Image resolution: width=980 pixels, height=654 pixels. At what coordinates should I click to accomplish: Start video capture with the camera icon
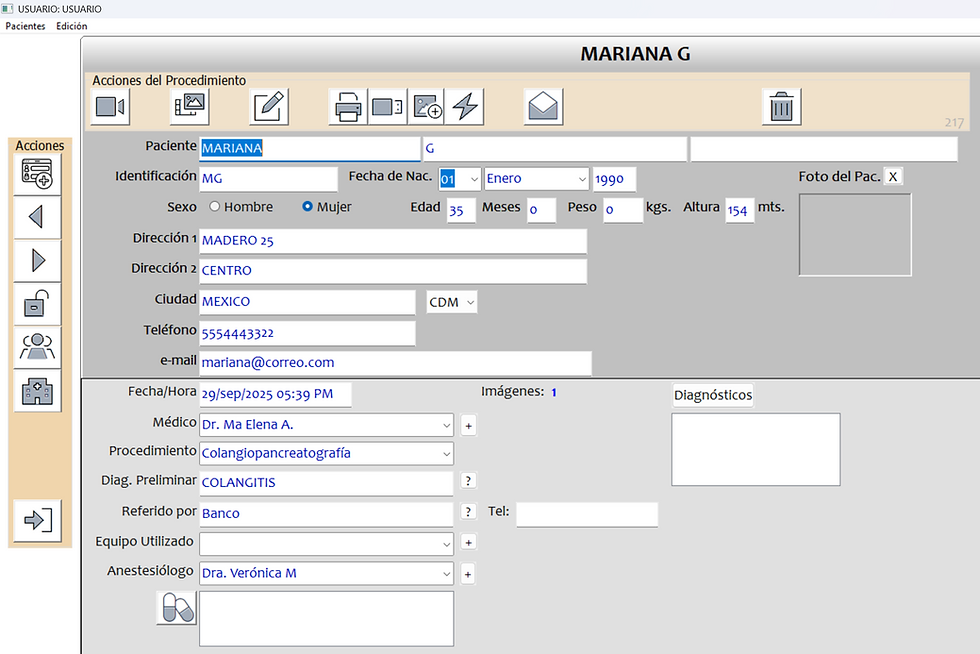click(x=110, y=106)
